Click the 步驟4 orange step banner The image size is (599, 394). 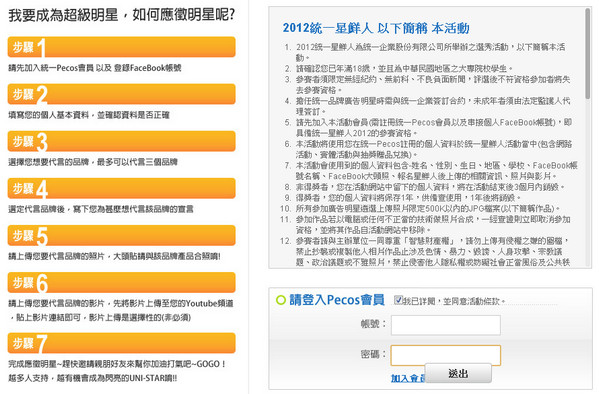[x=121, y=188]
